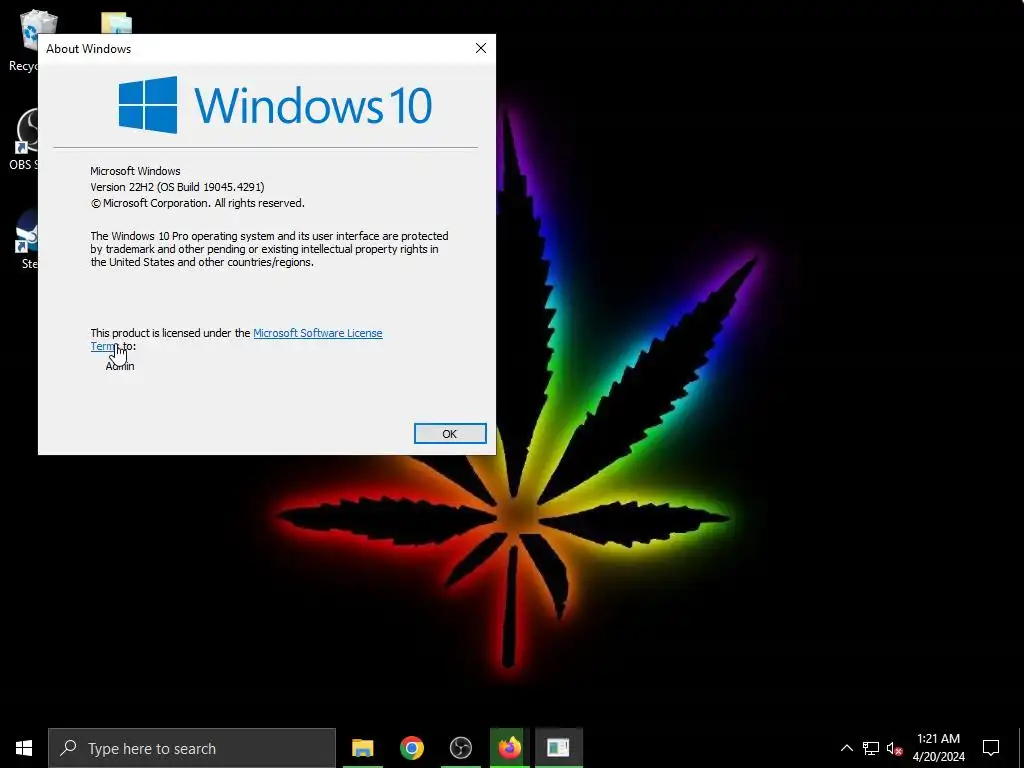This screenshot has width=1024, height=768.
Task: Open the network status tray icon
Action: click(871, 748)
